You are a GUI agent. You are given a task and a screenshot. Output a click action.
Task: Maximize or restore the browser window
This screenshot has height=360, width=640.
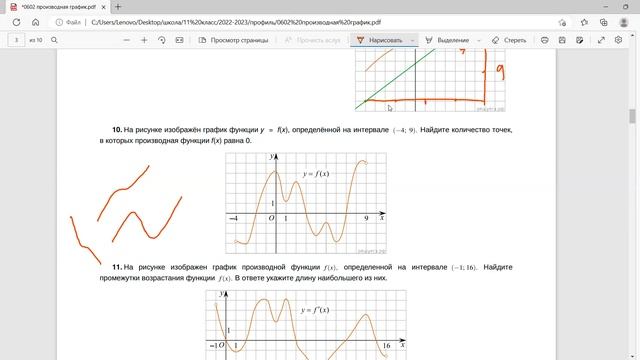[x=626, y=7]
